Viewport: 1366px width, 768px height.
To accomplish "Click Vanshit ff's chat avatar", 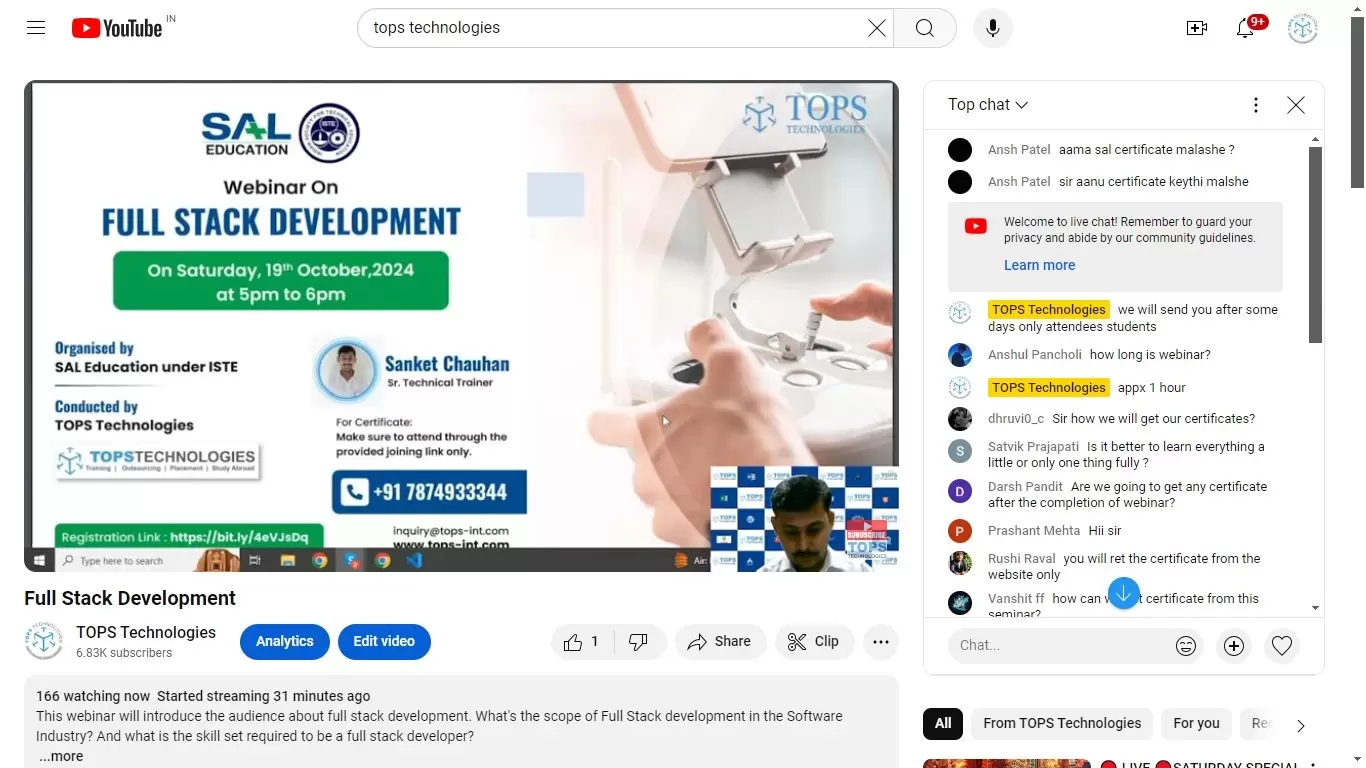I will 960,603.
